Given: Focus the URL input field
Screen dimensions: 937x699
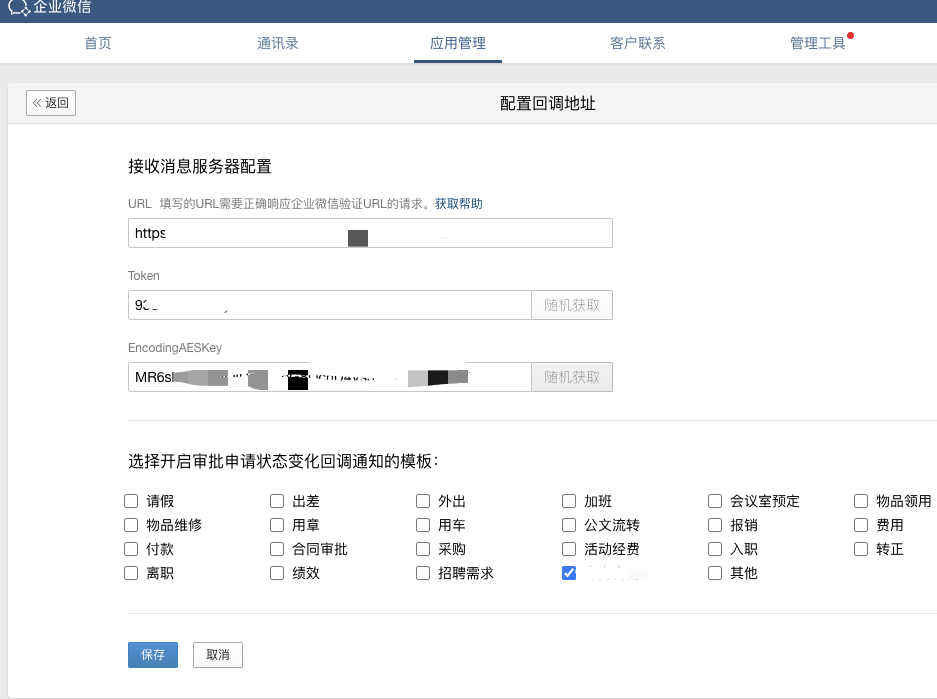Looking at the screenshot, I should pyautogui.click(x=370, y=233).
